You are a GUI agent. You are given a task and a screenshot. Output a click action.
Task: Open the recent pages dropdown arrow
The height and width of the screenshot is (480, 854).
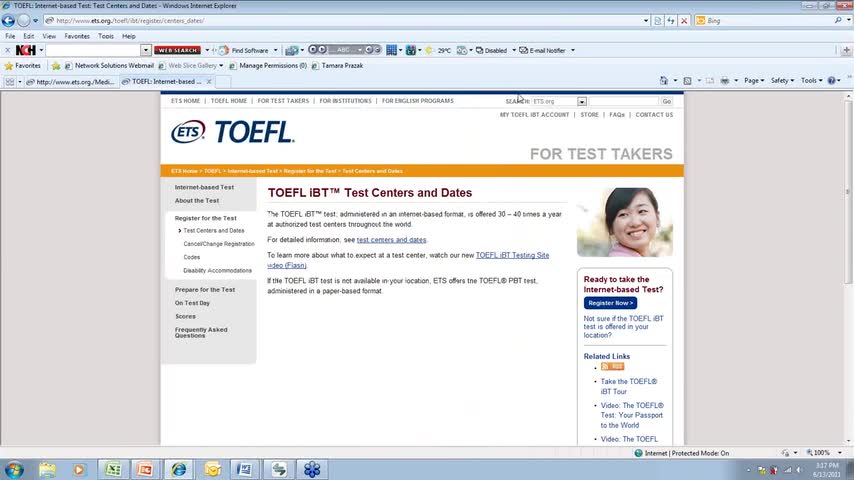click(x=35, y=21)
